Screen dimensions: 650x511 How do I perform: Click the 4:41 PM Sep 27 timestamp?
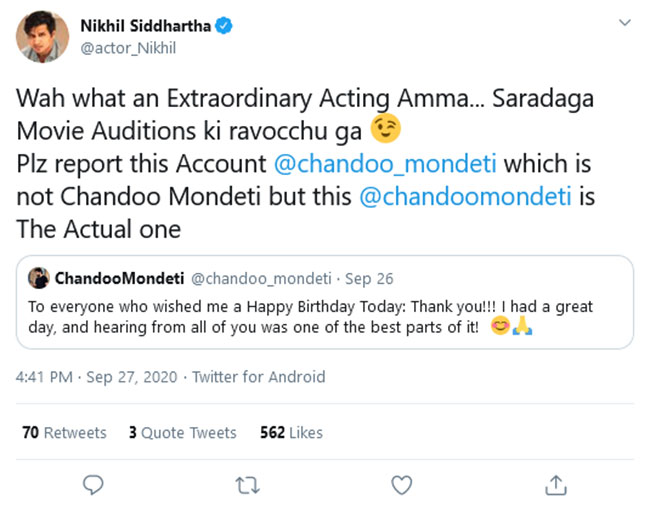click(96, 376)
